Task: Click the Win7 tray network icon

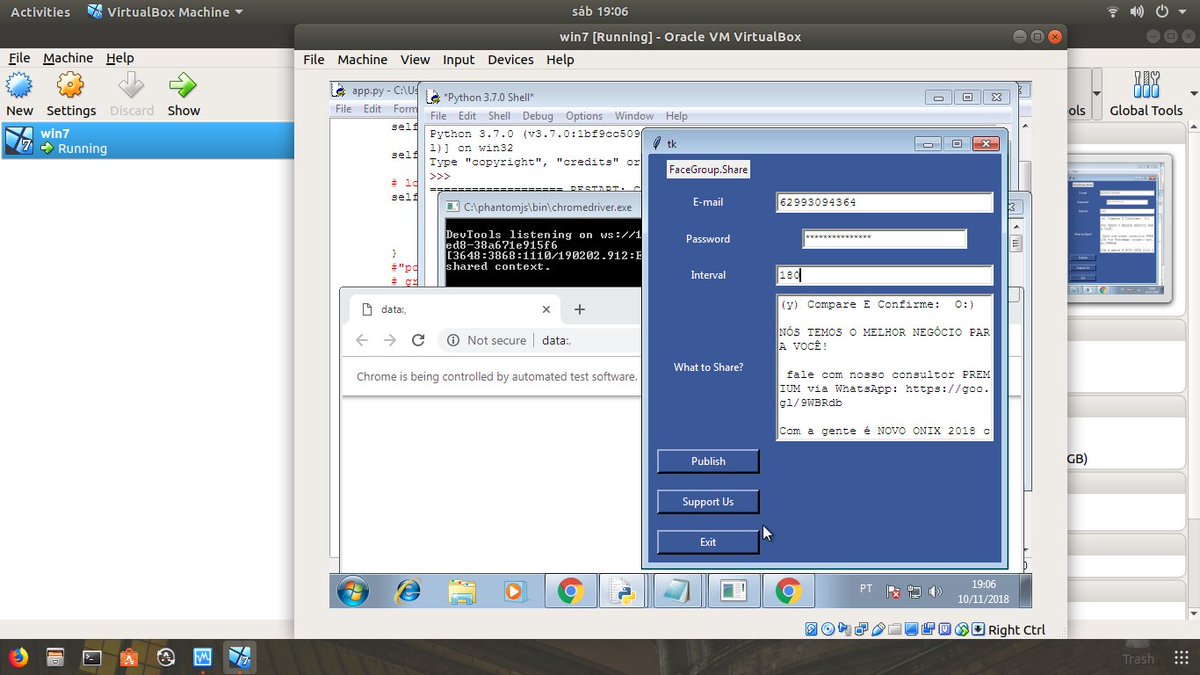Action: (x=915, y=592)
